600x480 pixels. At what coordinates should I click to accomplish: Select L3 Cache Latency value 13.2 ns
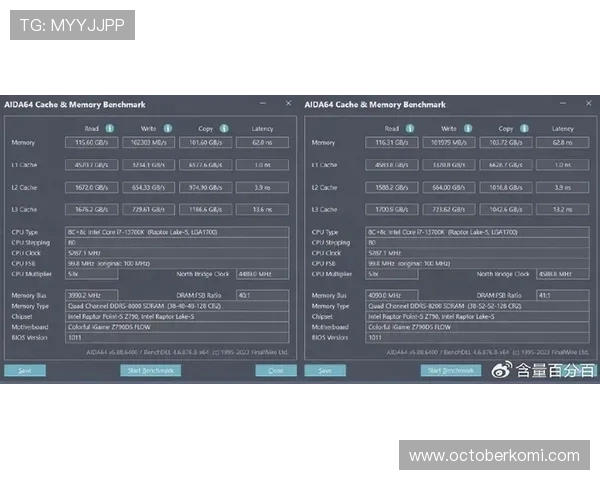click(562, 210)
